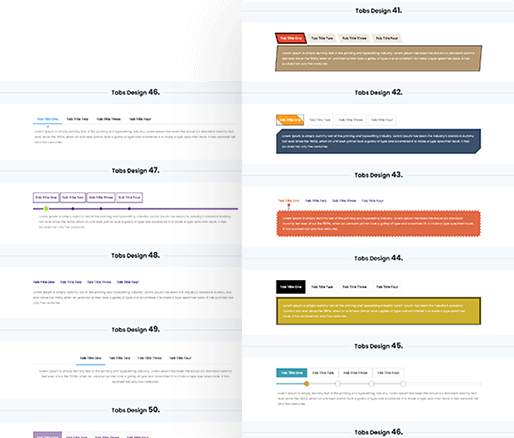
Task: Select blue underlined Tab Title One in Design 46
Action: pos(47,119)
